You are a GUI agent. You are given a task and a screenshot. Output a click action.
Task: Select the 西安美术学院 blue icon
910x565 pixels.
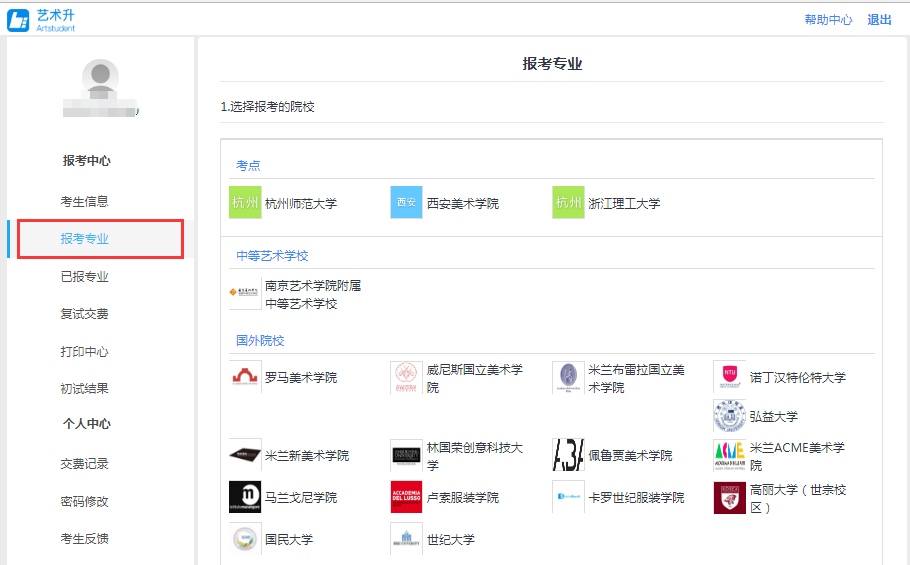406,203
